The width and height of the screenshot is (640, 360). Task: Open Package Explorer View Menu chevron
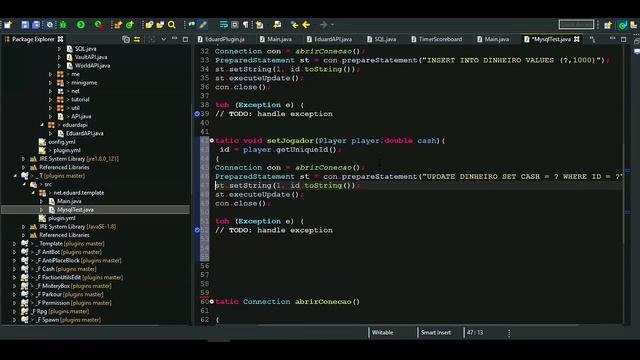[x=163, y=39]
